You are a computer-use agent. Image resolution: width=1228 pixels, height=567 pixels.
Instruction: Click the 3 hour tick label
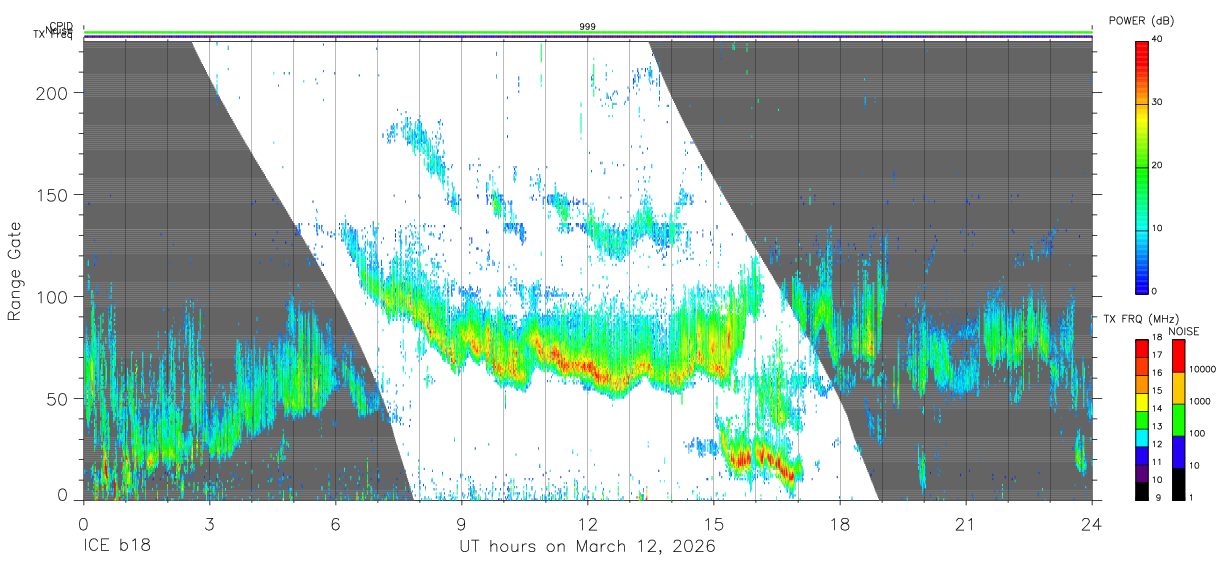coord(209,524)
